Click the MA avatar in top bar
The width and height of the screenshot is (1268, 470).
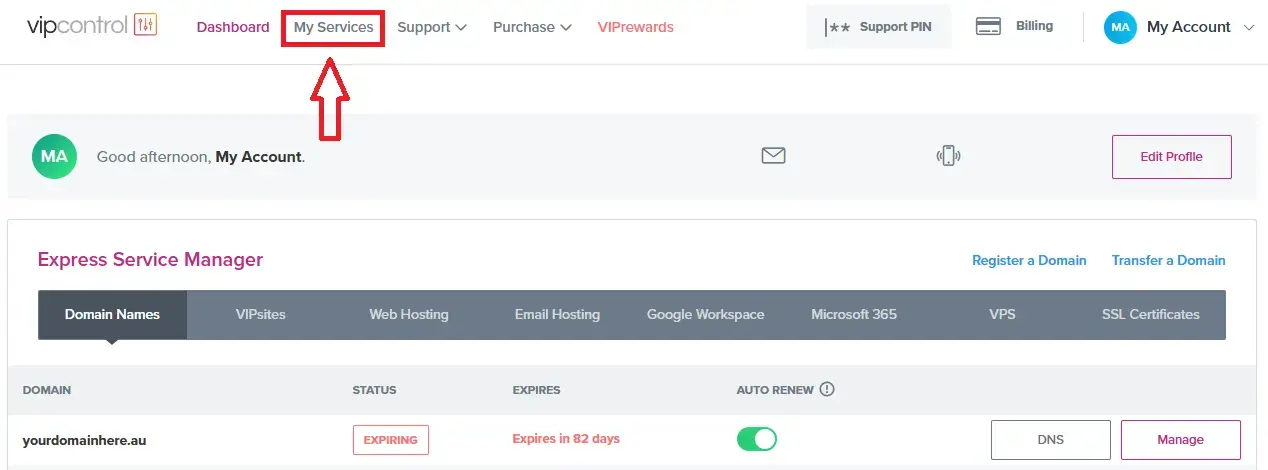tap(1120, 27)
